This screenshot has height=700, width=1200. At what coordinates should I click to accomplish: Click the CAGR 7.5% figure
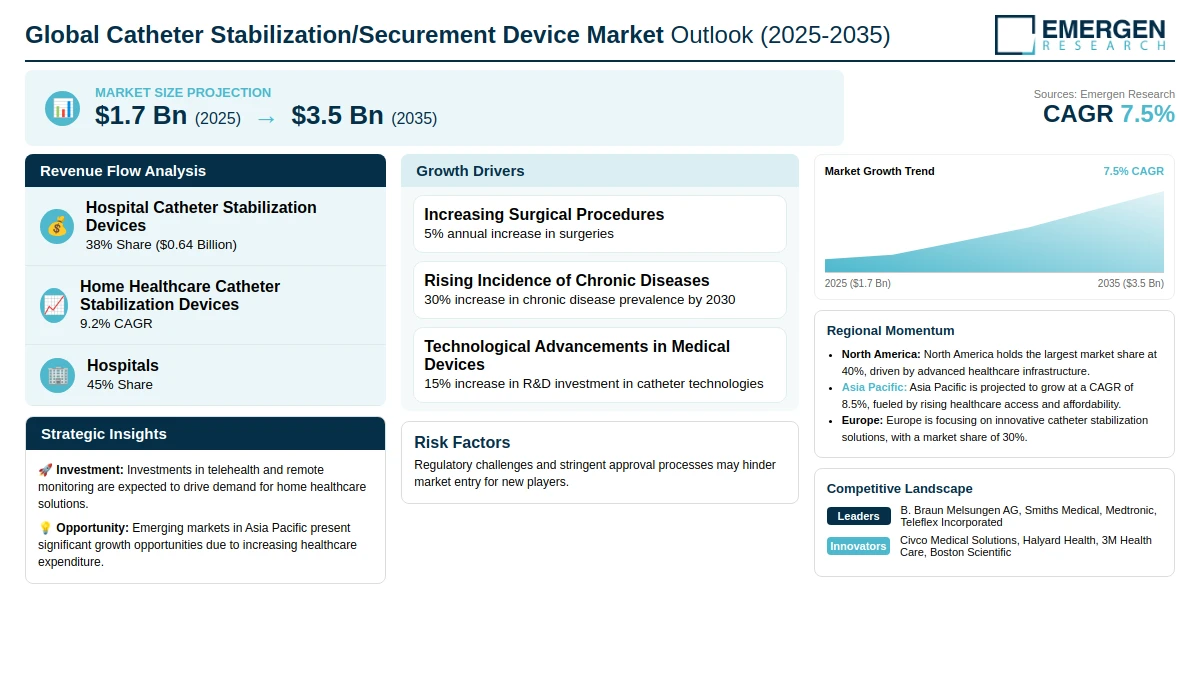(x=1108, y=114)
